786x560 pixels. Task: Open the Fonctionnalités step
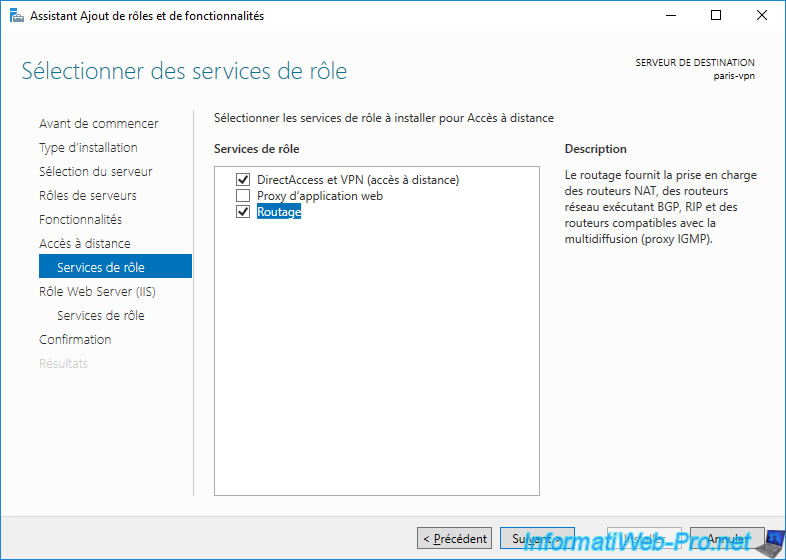tap(80, 220)
